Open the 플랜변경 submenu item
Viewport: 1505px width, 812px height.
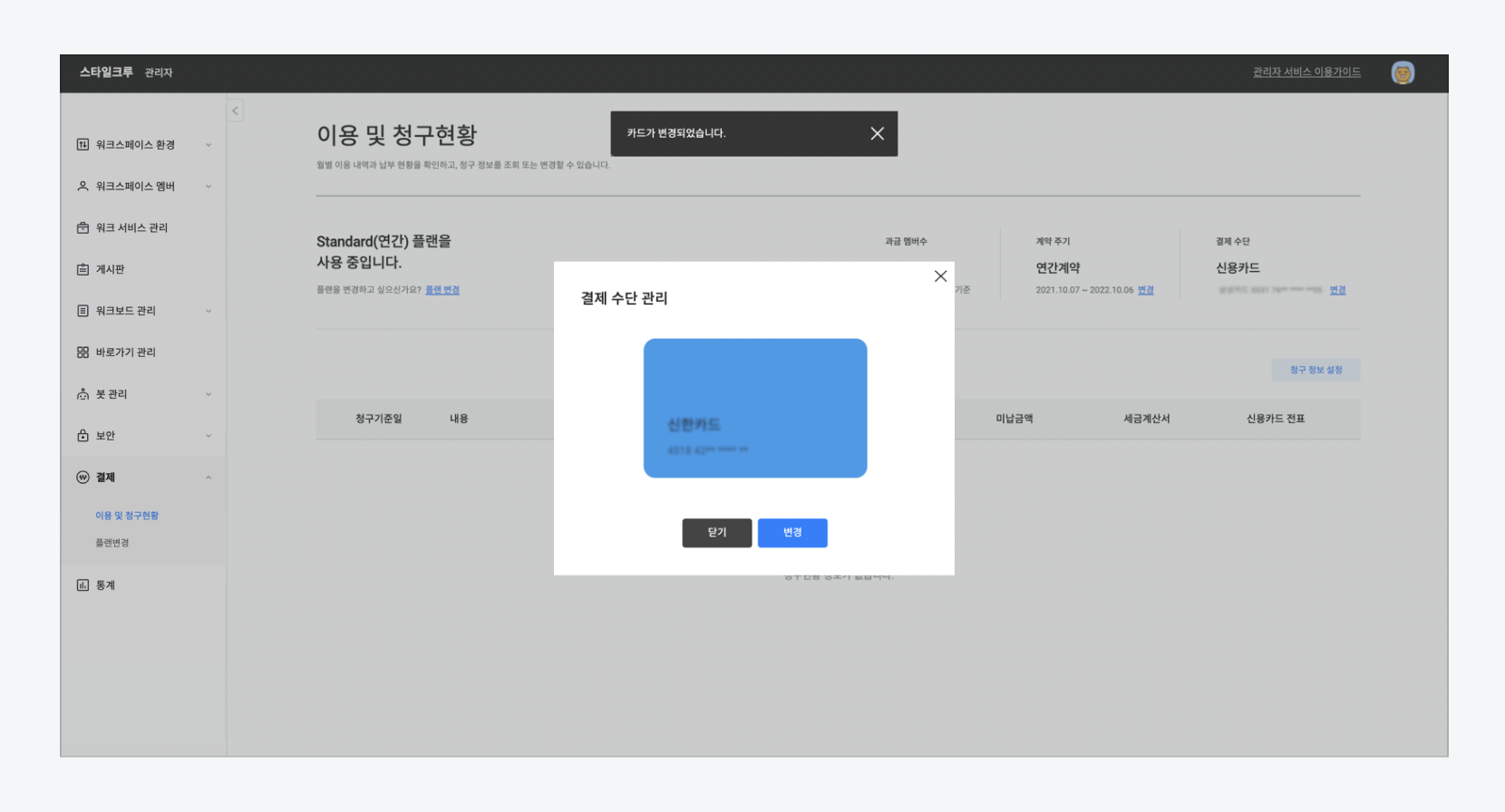112,543
